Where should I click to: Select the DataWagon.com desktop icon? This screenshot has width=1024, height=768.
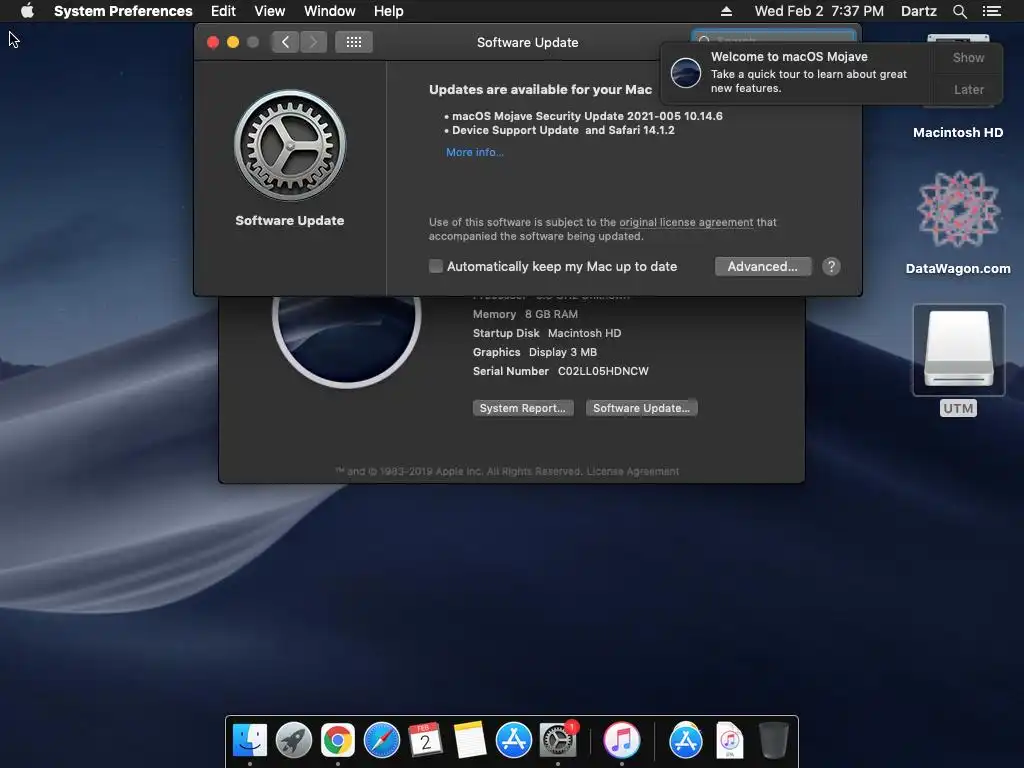tap(957, 222)
